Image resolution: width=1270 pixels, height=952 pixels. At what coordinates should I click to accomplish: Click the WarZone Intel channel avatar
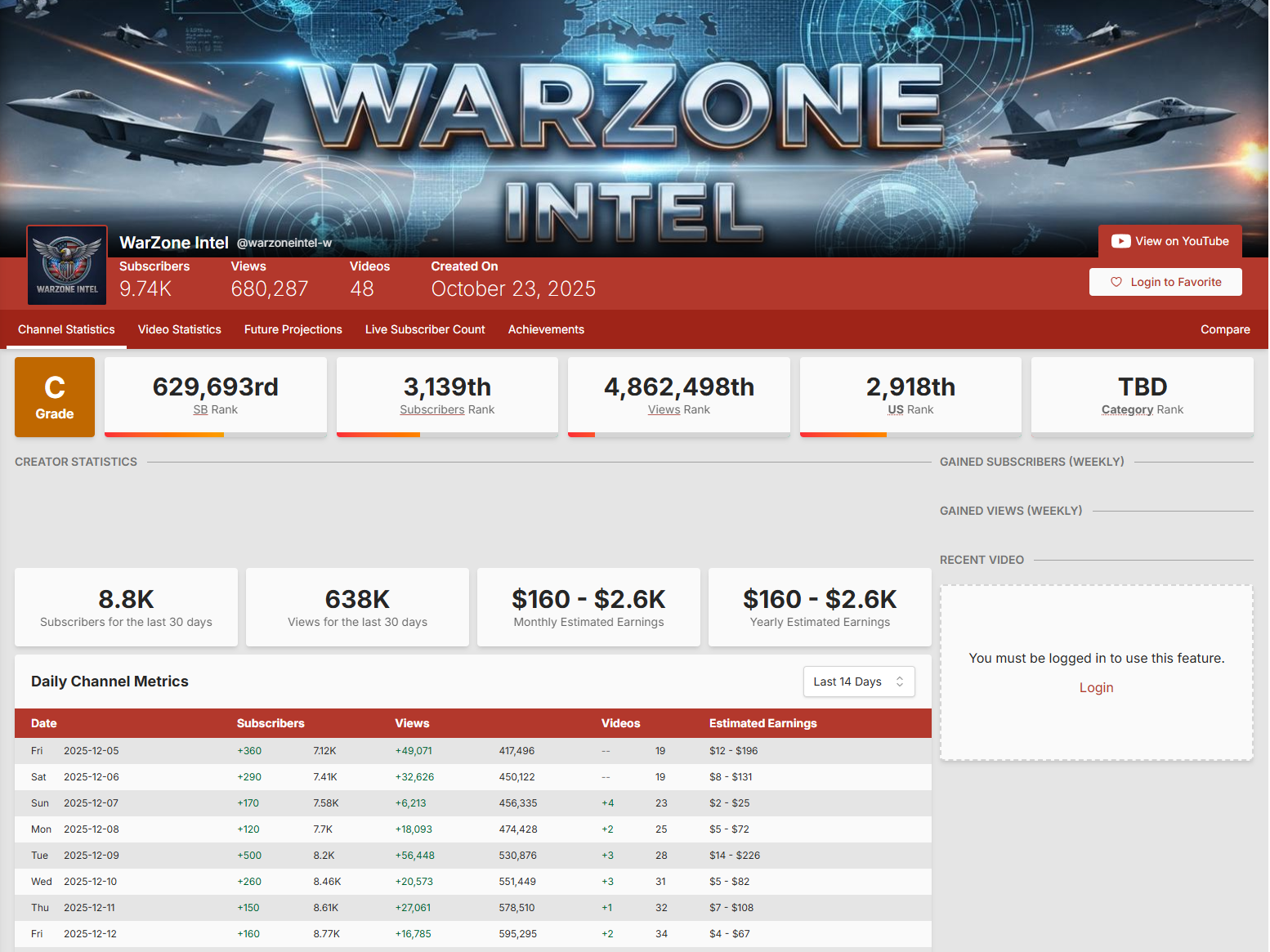pyautogui.click(x=67, y=266)
